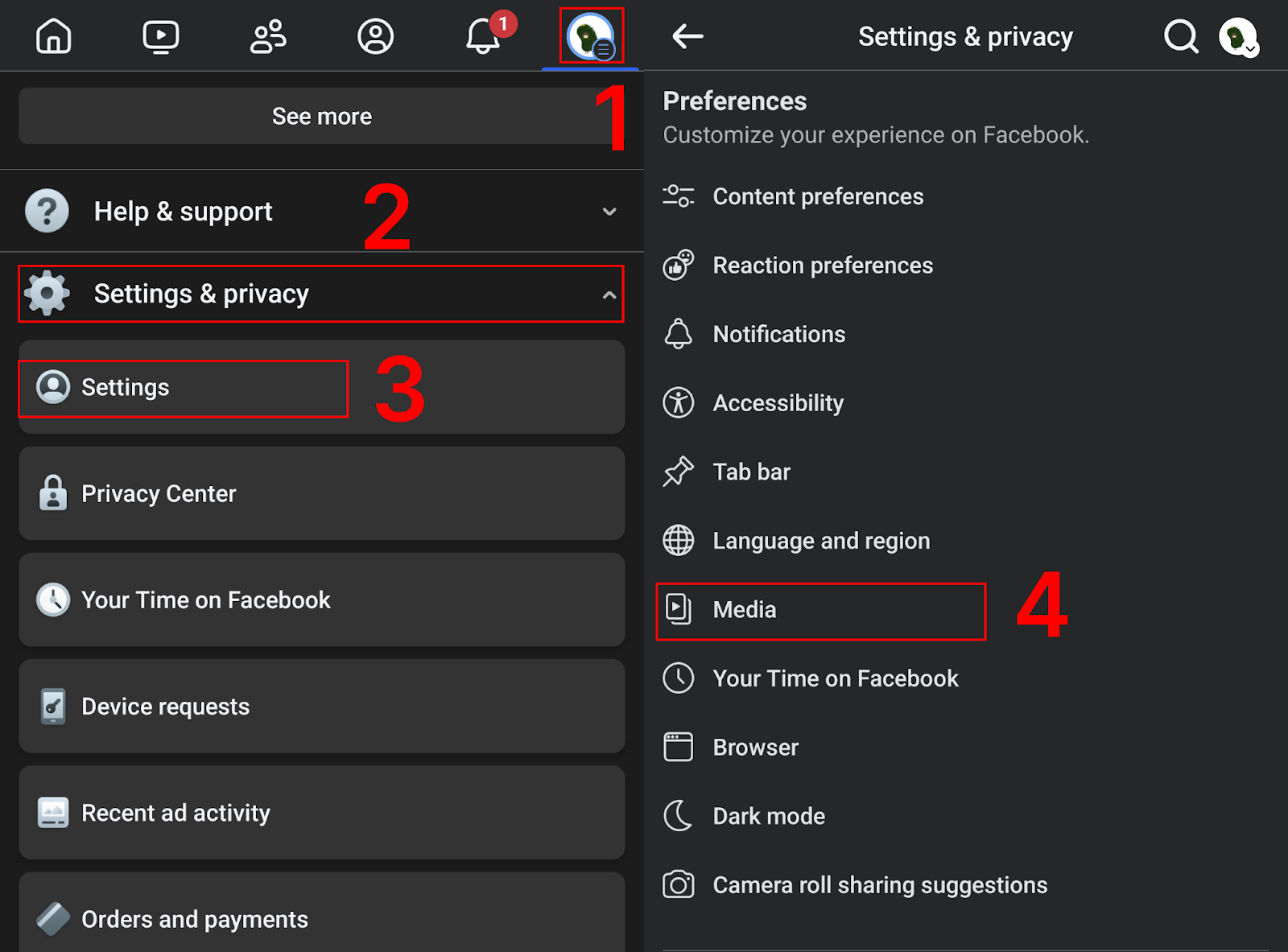
Task: Click the globe icon for Language and region
Action: (678, 540)
